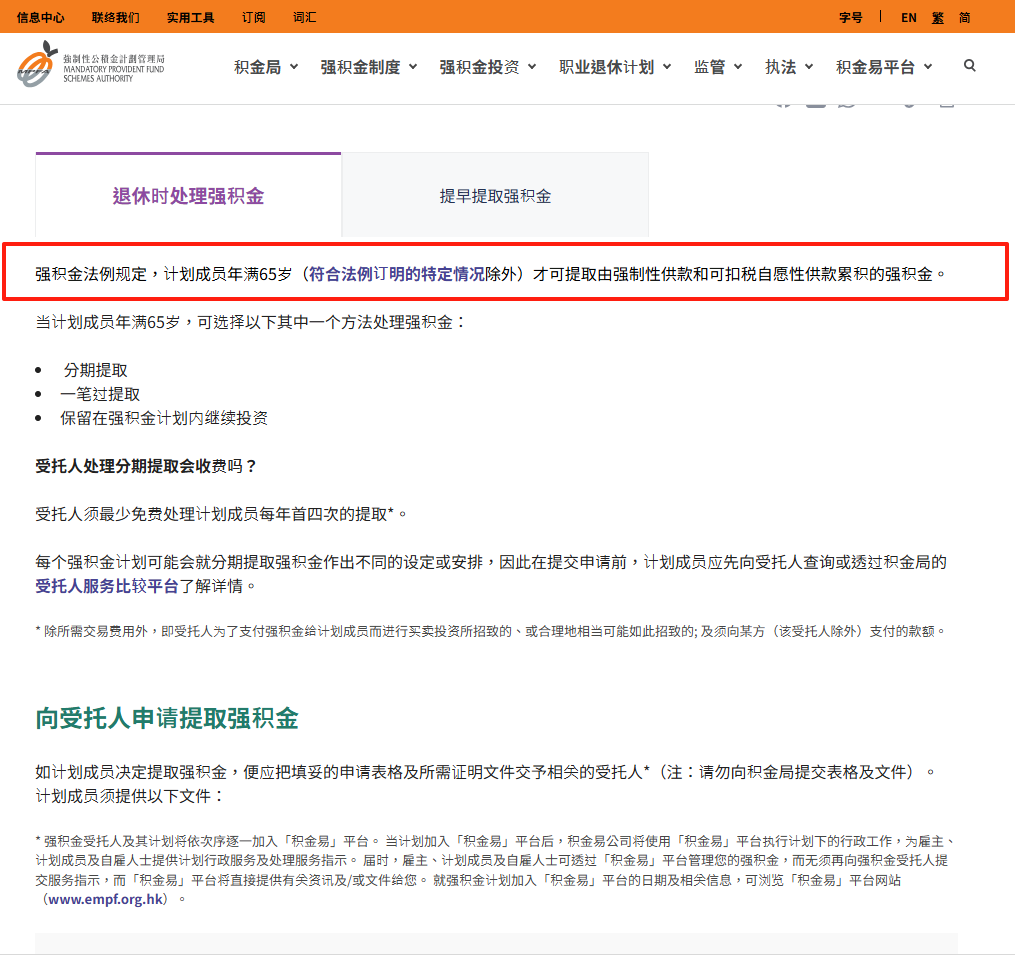Expand the 强积金制度 menu

[x=369, y=67]
